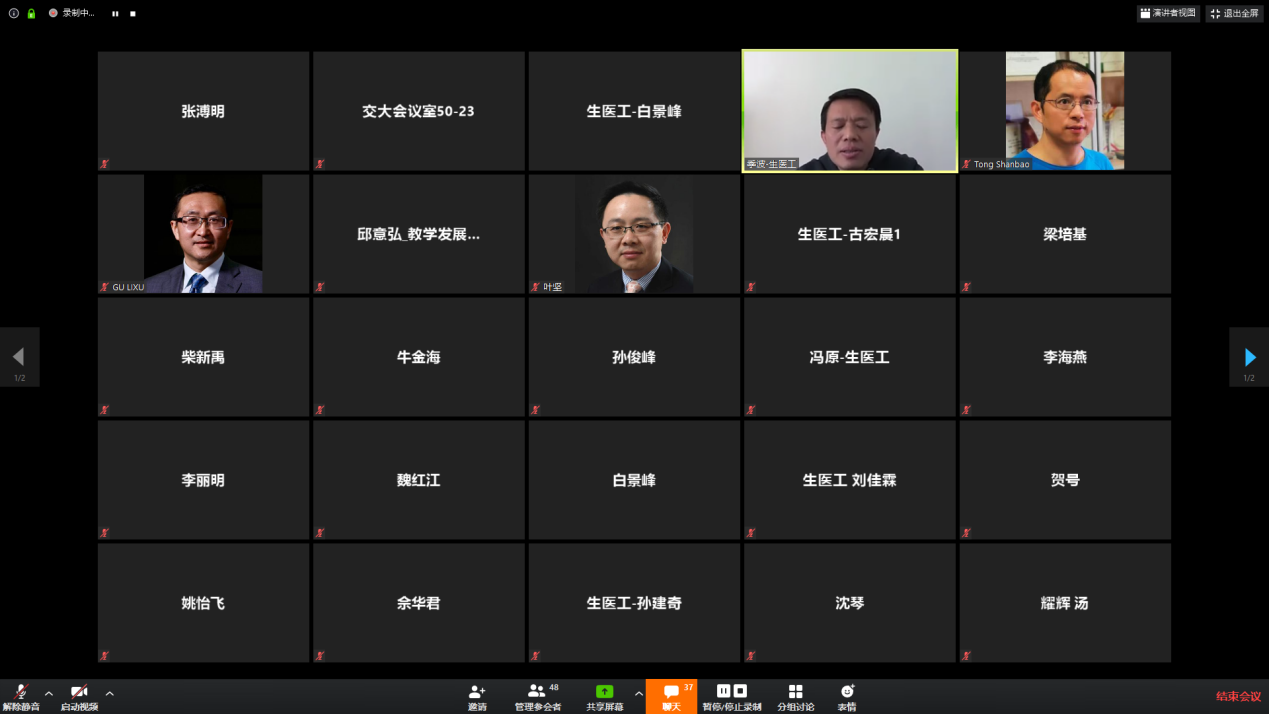
Task: Select Tong Shanbao's video thumbnail
Action: click(x=1064, y=110)
